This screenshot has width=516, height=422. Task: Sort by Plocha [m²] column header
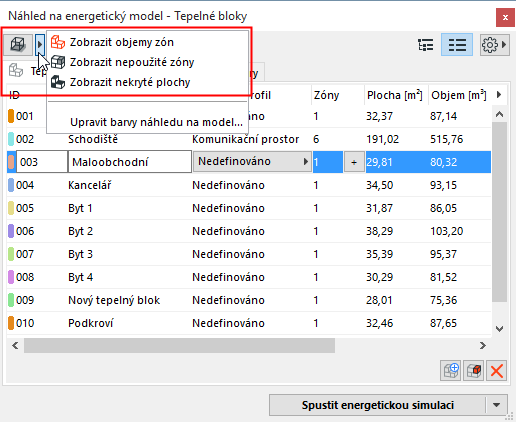[x=395, y=95]
